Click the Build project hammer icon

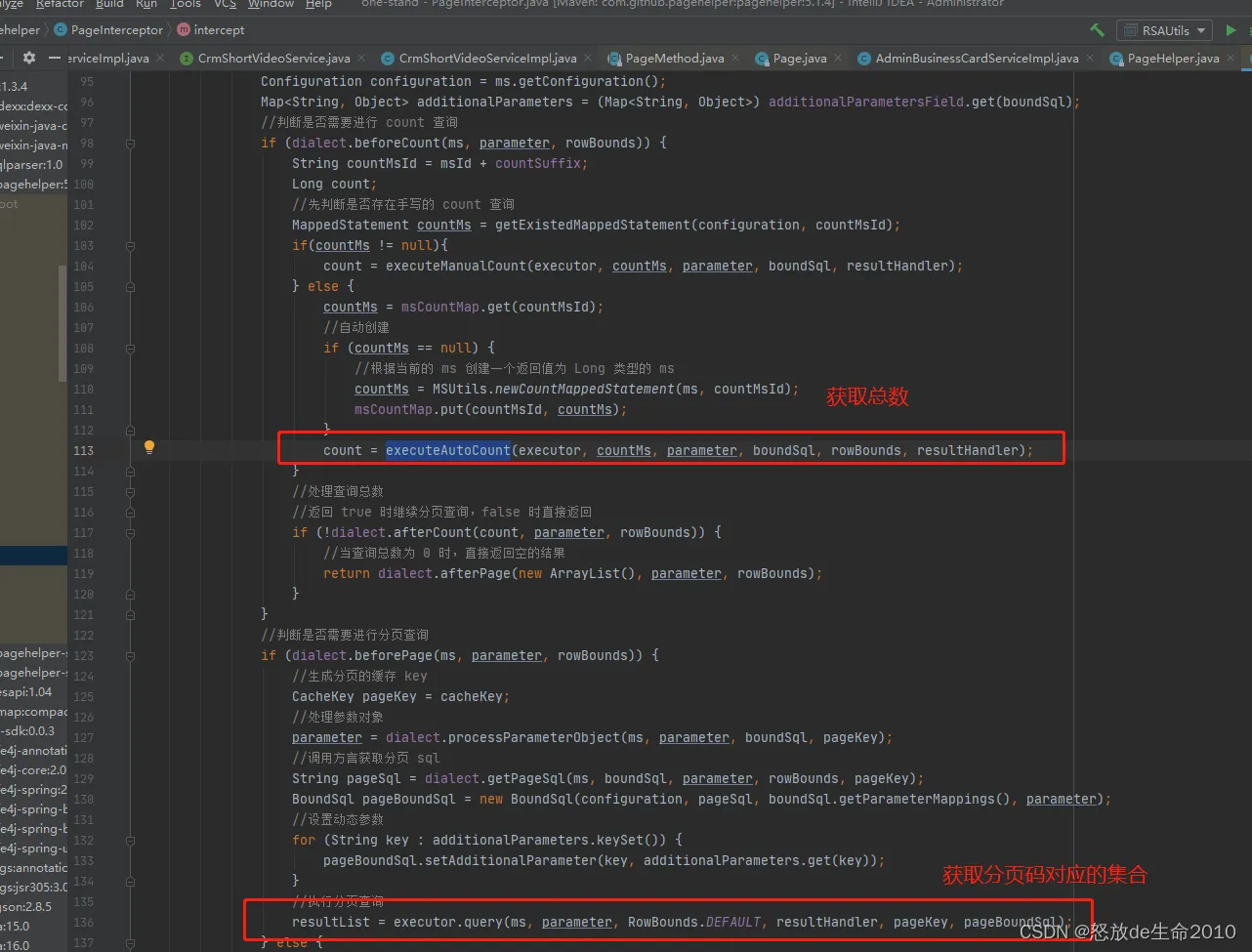pos(1098,30)
